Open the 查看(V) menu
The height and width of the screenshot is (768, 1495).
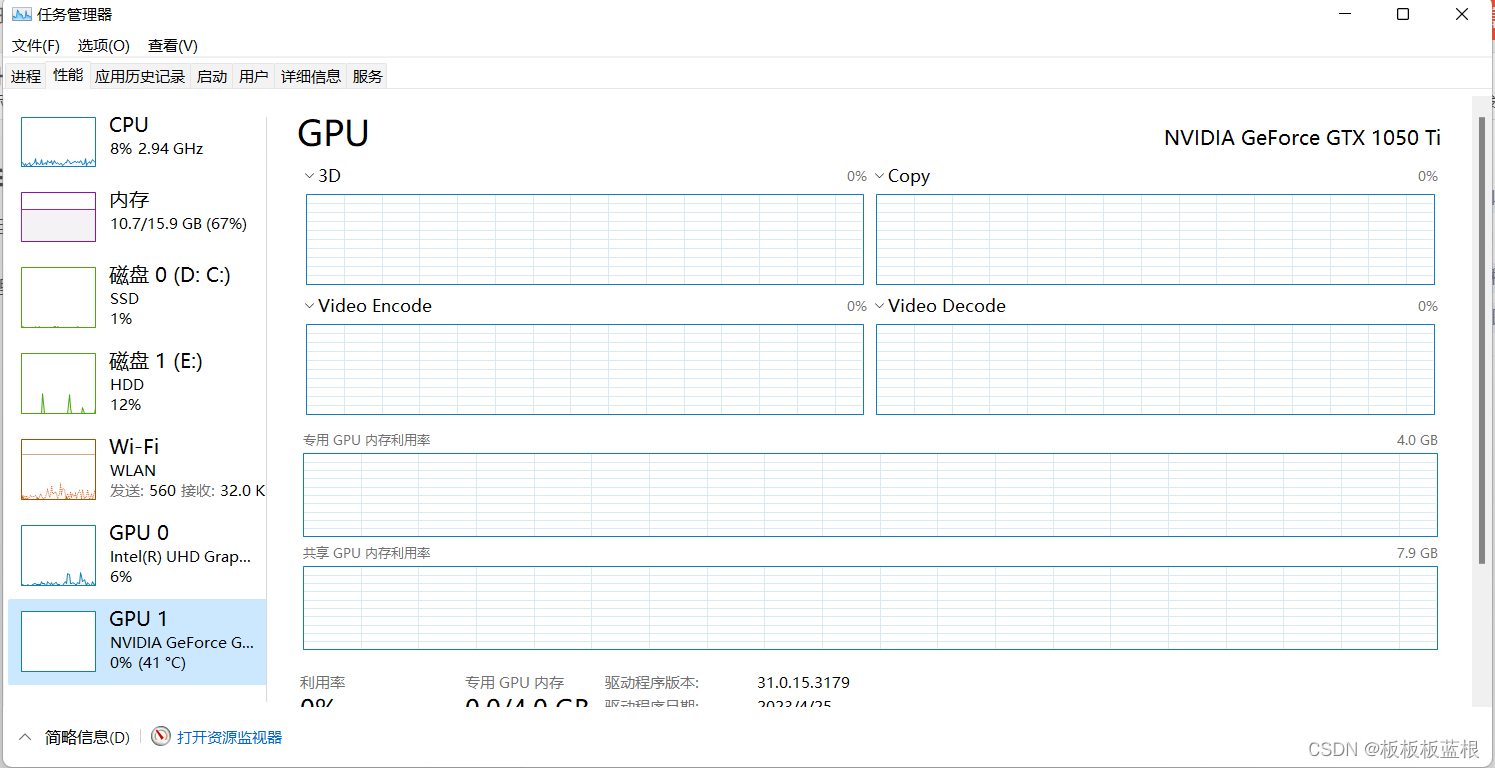tap(173, 46)
